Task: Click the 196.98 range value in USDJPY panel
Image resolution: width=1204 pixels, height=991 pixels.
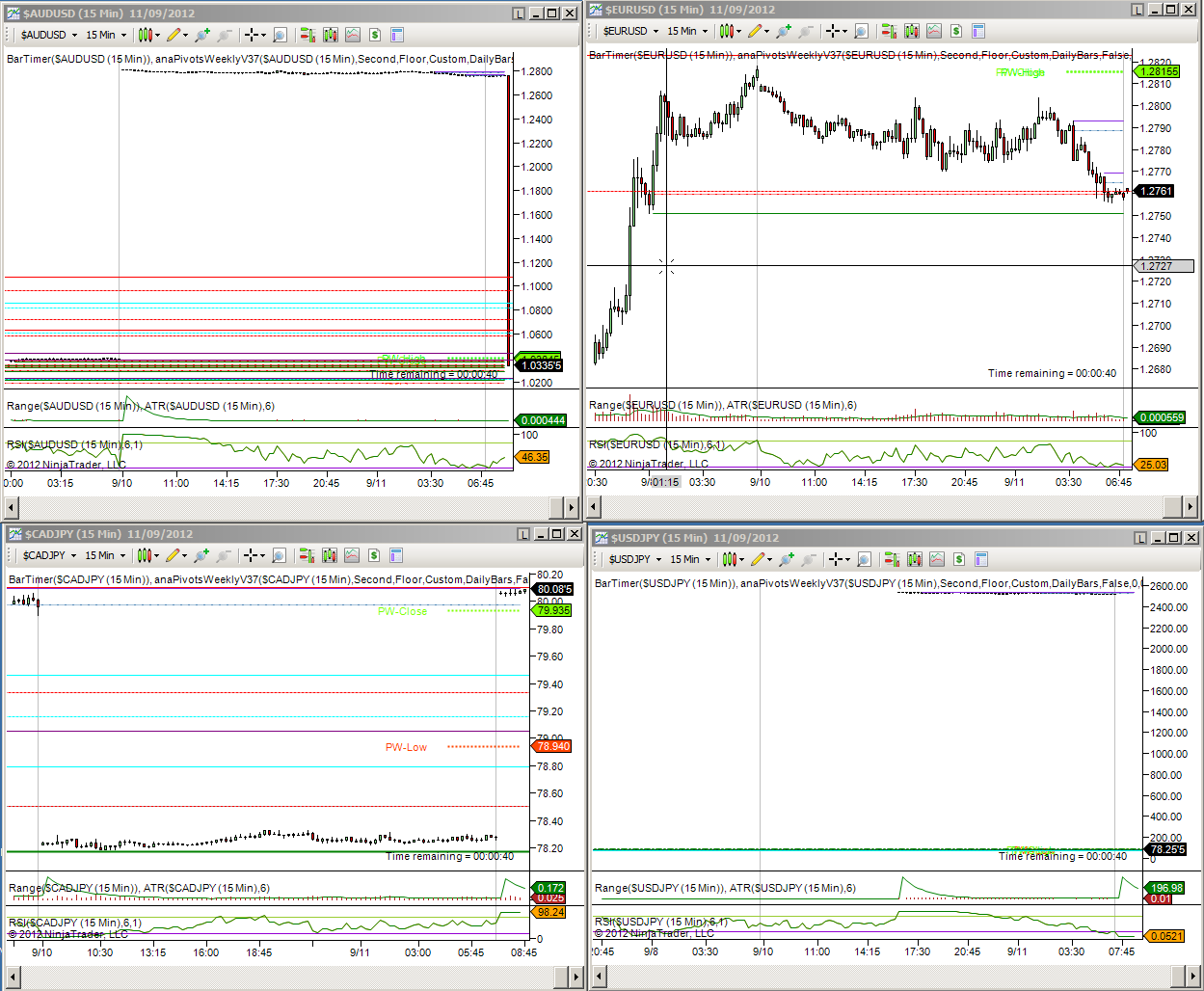Action: (1165, 888)
